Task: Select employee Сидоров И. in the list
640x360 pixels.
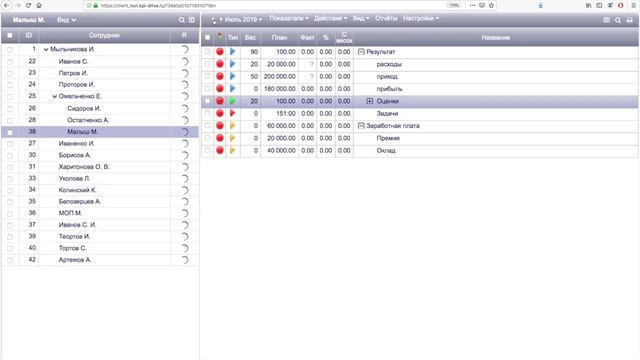Action: pyautogui.click(x=84, y=108)
